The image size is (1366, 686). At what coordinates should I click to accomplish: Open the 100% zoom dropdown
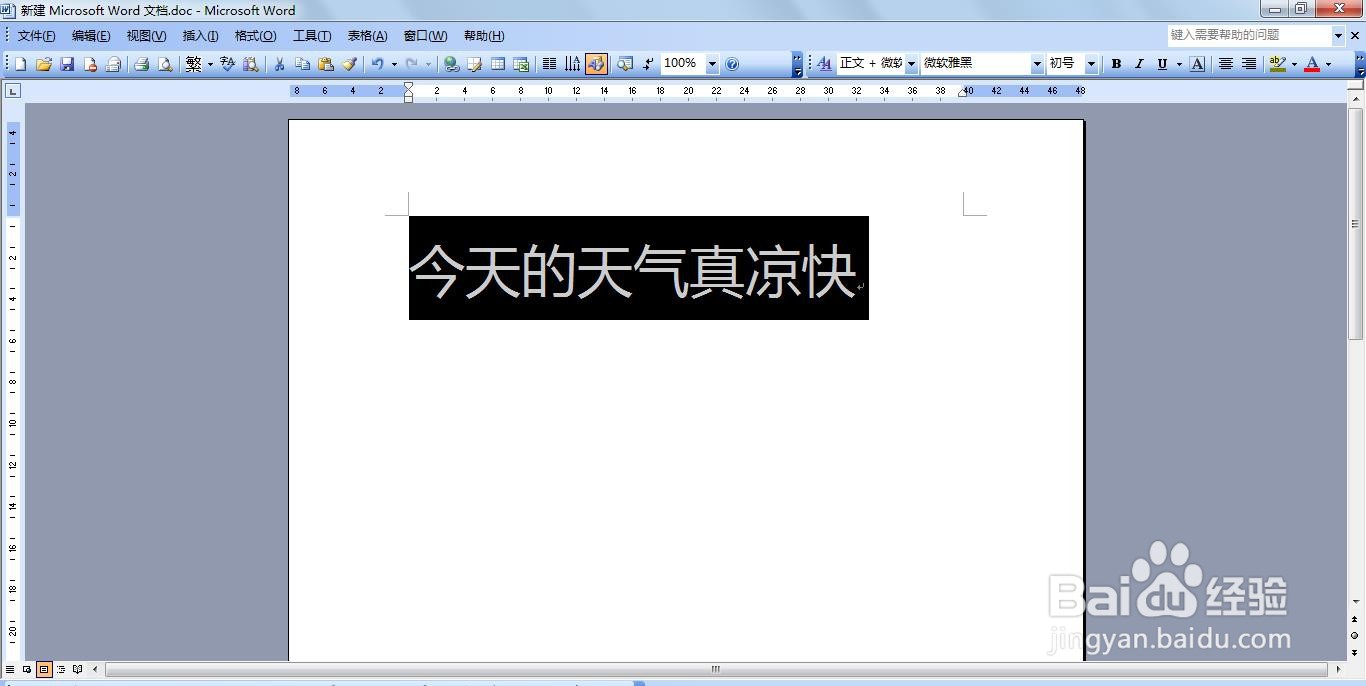[x=712, y=64]
